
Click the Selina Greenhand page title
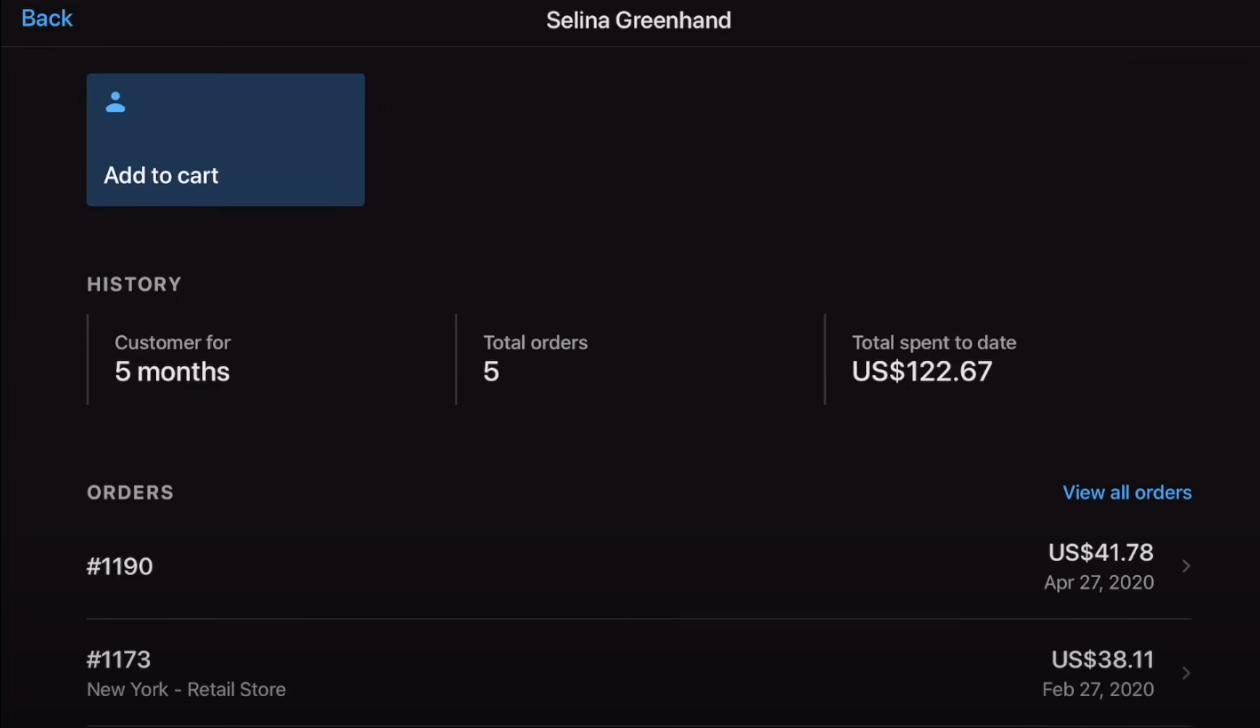pyautogui.click(x=638, y=20)
